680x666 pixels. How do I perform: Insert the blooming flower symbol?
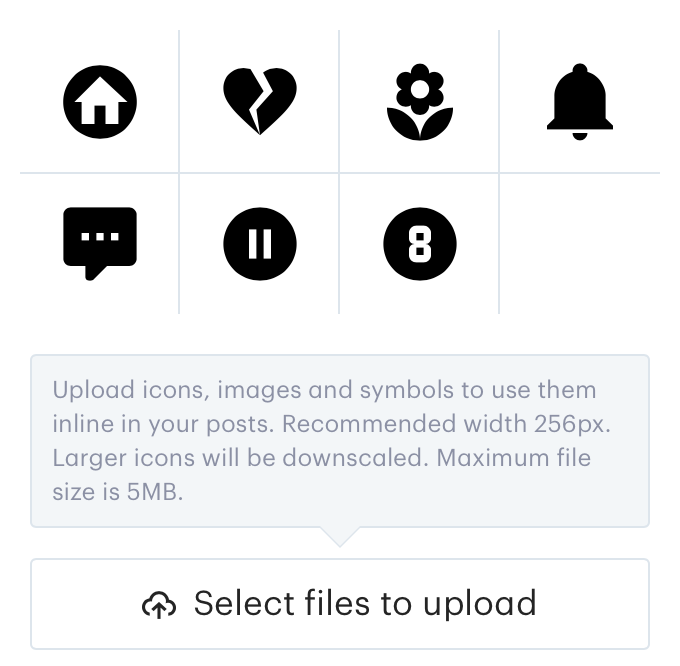click(x=420, y=102)
